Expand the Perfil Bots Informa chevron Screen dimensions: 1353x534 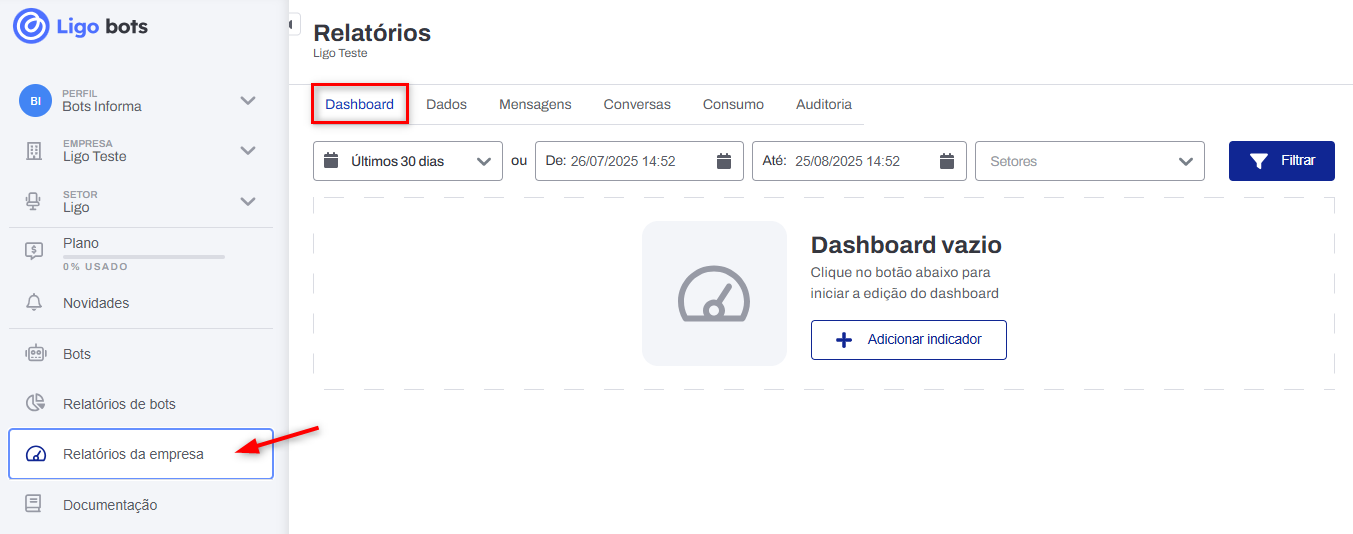[x=248, y=100]
